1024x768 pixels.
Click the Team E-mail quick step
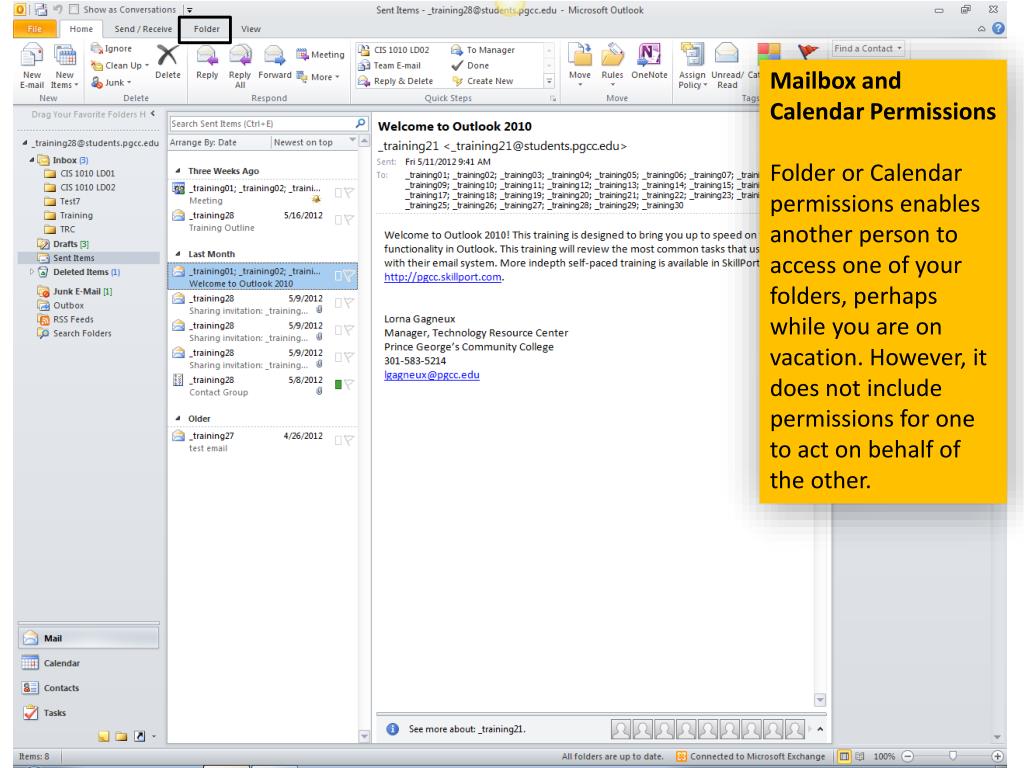[389, 65]
